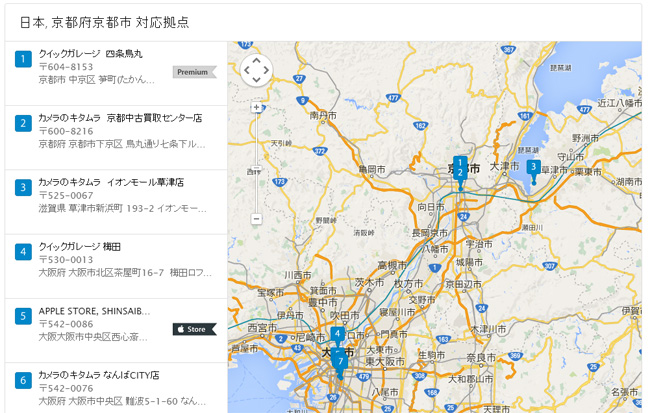Click address 大阪府 大阪市北区茶屋町16-7
The image size is (650, 413).
click(125, 272)
